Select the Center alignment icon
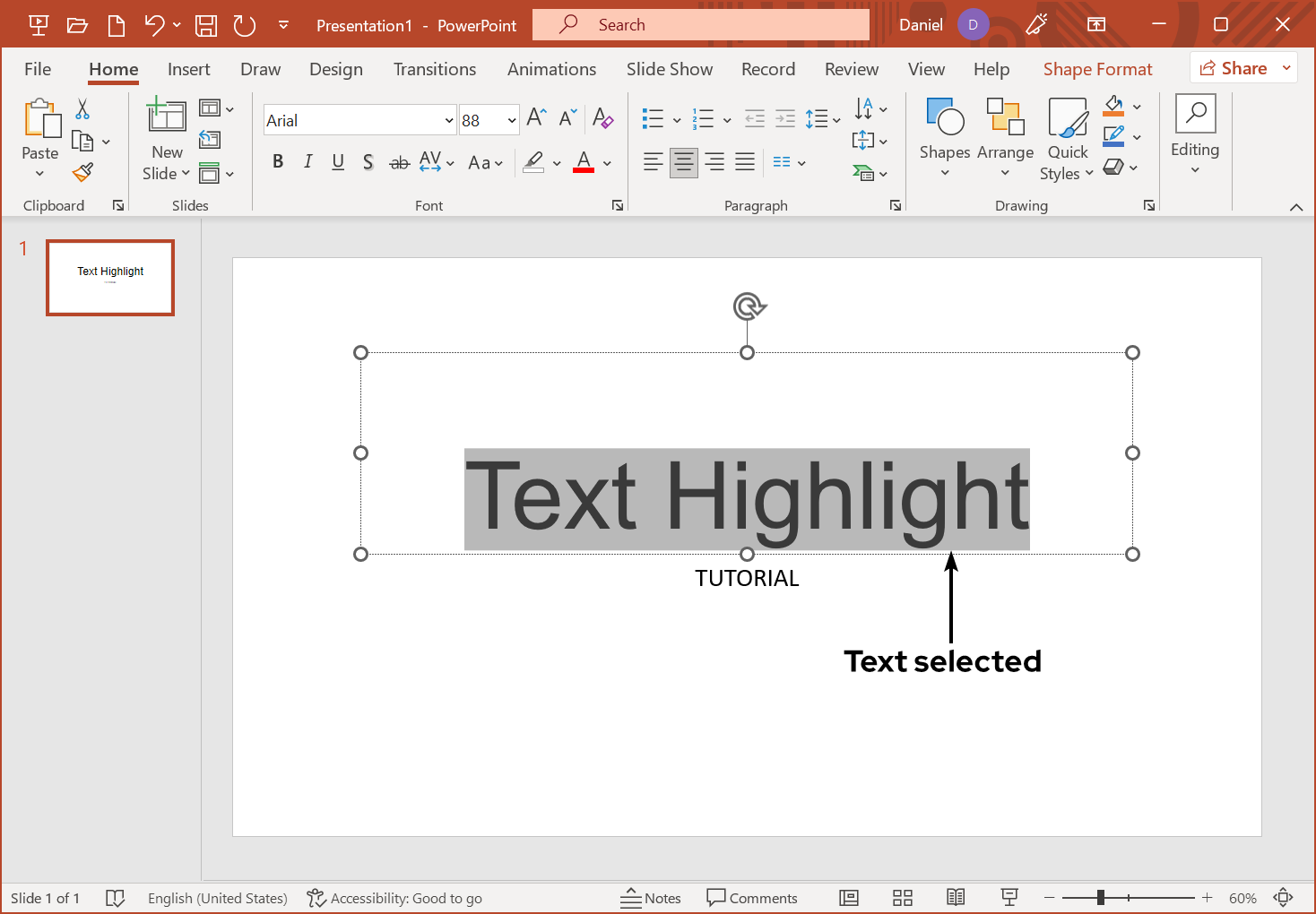1316x914 pixels. point(683,162)
